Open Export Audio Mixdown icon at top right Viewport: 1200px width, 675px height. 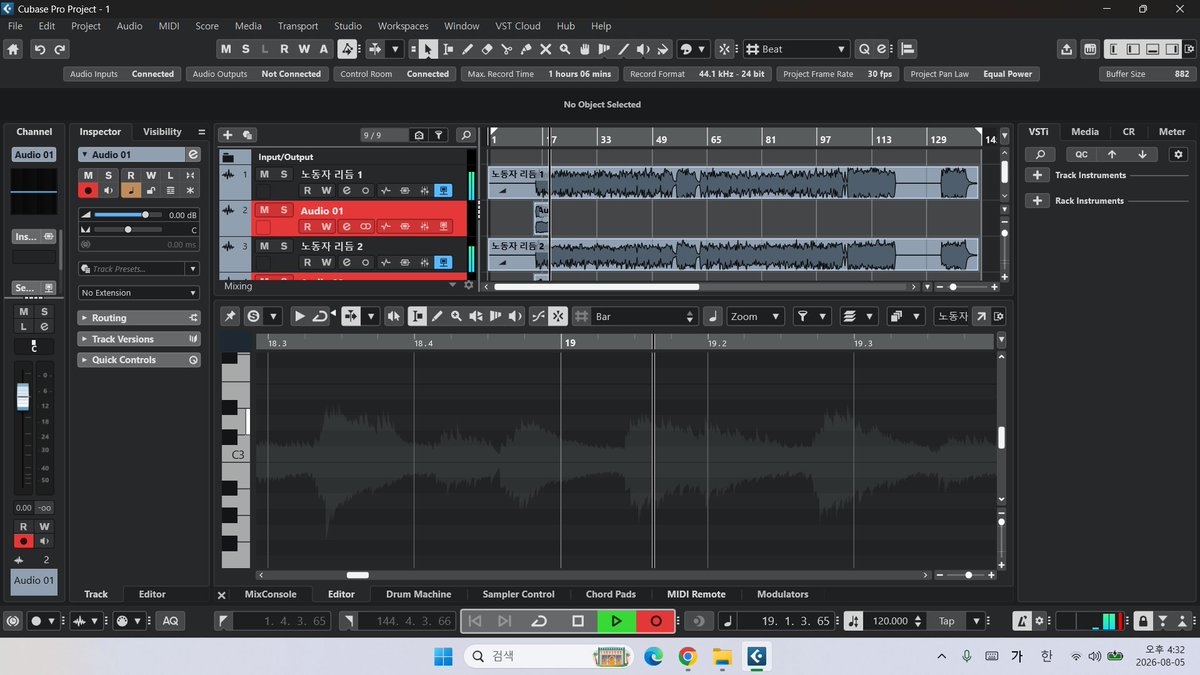(1067, 49)
